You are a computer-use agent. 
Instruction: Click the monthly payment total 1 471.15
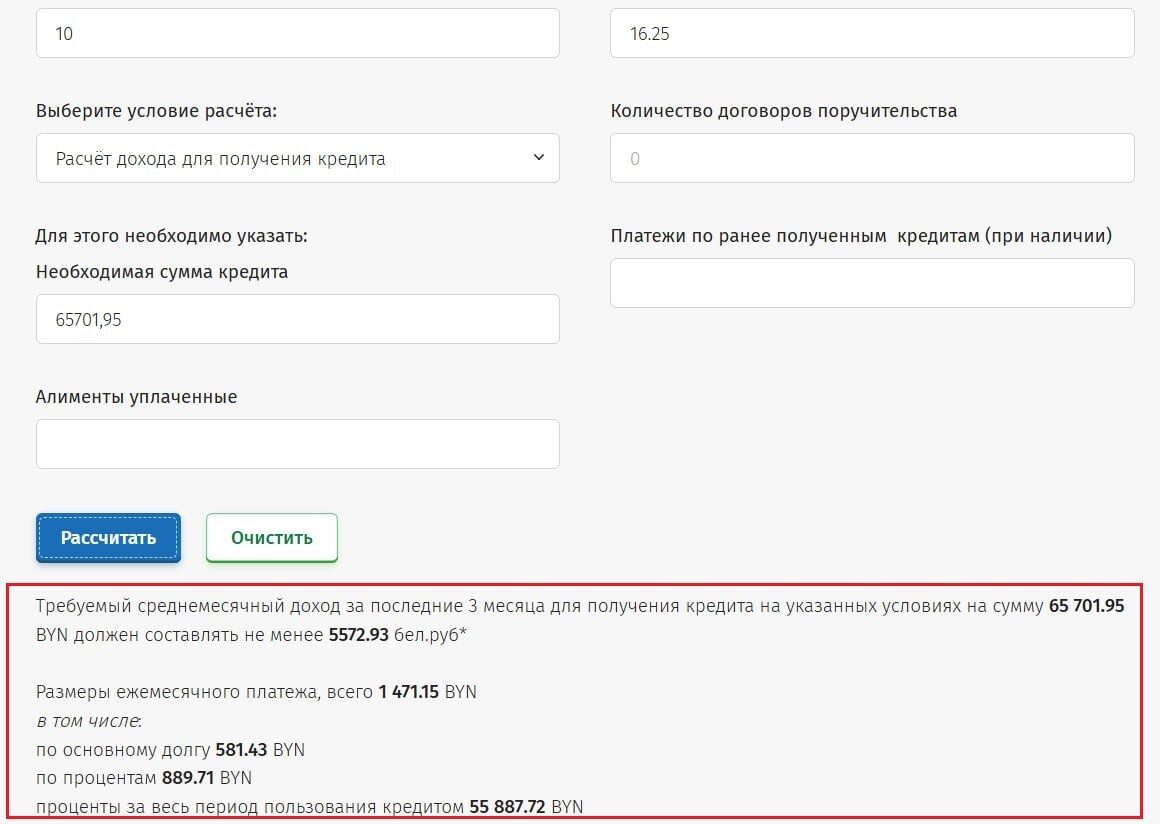point(409,692)
